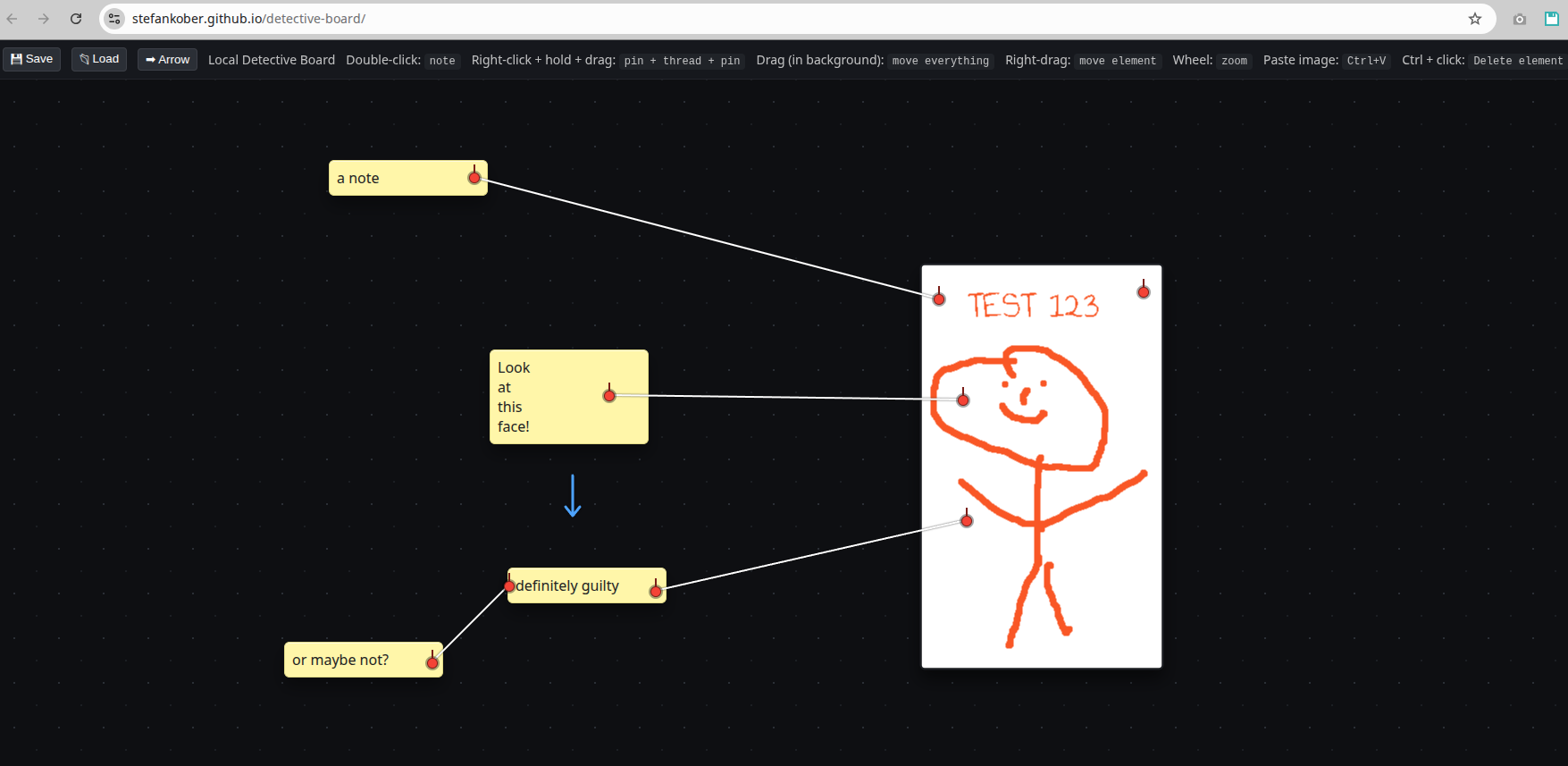
Task: Focus the address bar URL
Action: (248, 19)
